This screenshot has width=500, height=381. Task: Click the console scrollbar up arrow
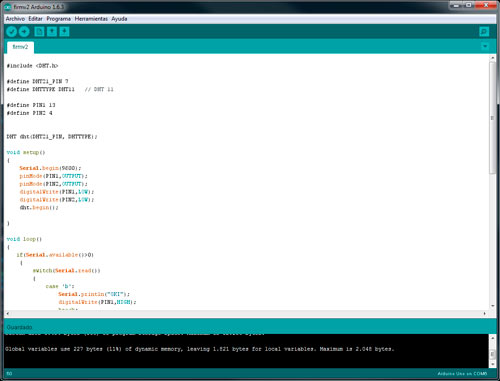click(492, 338)
